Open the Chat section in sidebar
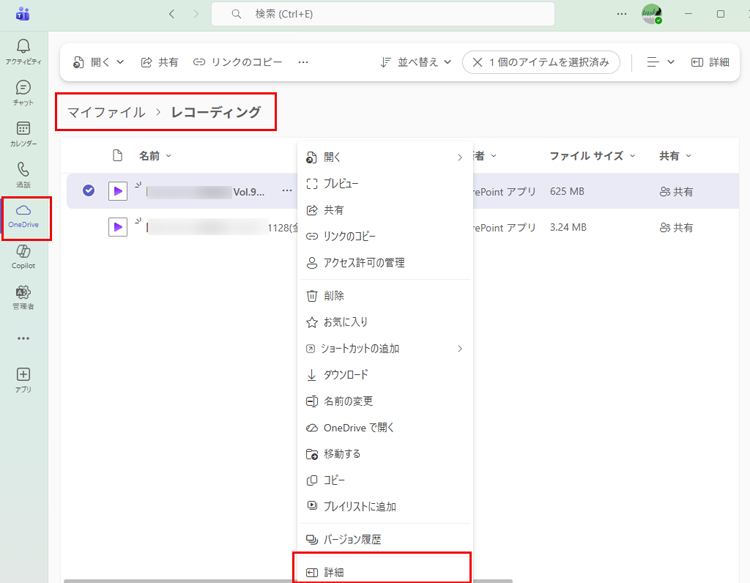Image resolution: width=750 pixels, height=583 pixels. click(x=23, y=93)
